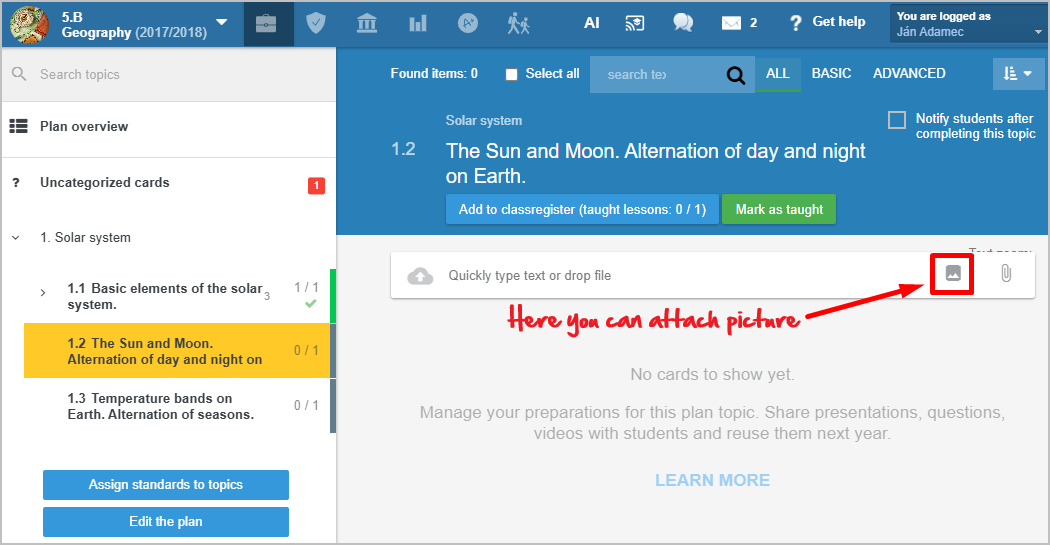Viewport: 1050px width, 545px height.
Task: Expand topic 1.1 Basic elements
Action: point(43,292)
